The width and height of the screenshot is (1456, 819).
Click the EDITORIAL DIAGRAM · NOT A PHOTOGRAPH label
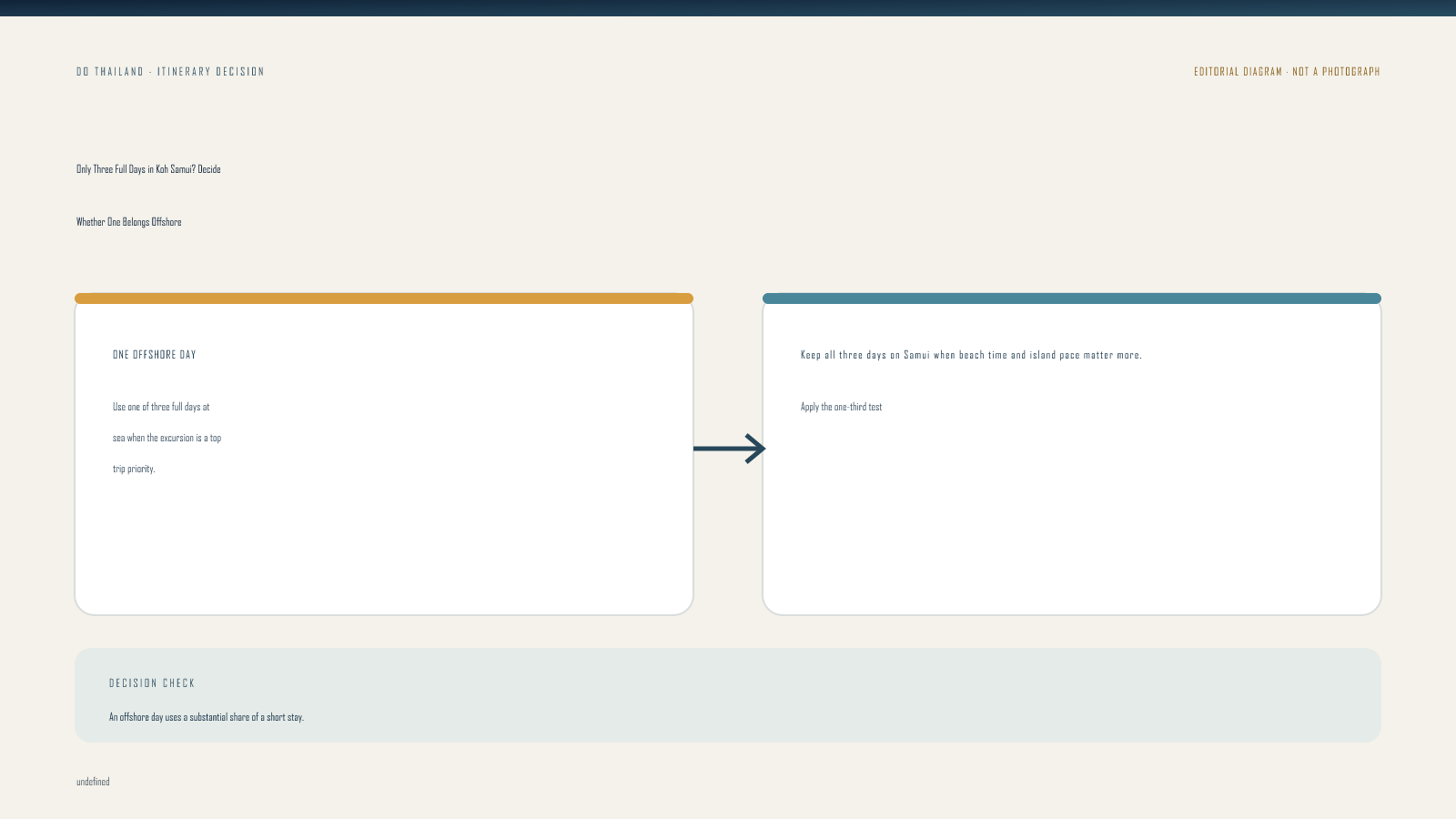pyautogui.click(x=1287, y=72)
